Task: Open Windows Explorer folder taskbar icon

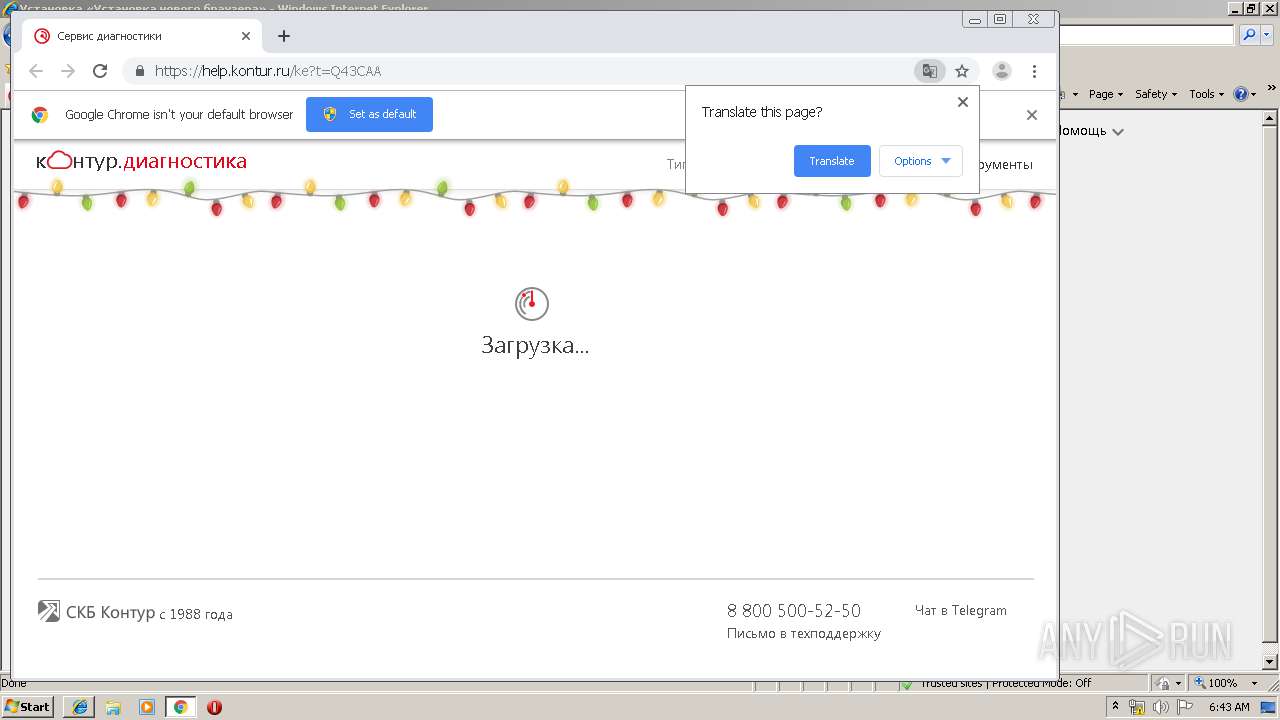Action: [x=113, y=707]
